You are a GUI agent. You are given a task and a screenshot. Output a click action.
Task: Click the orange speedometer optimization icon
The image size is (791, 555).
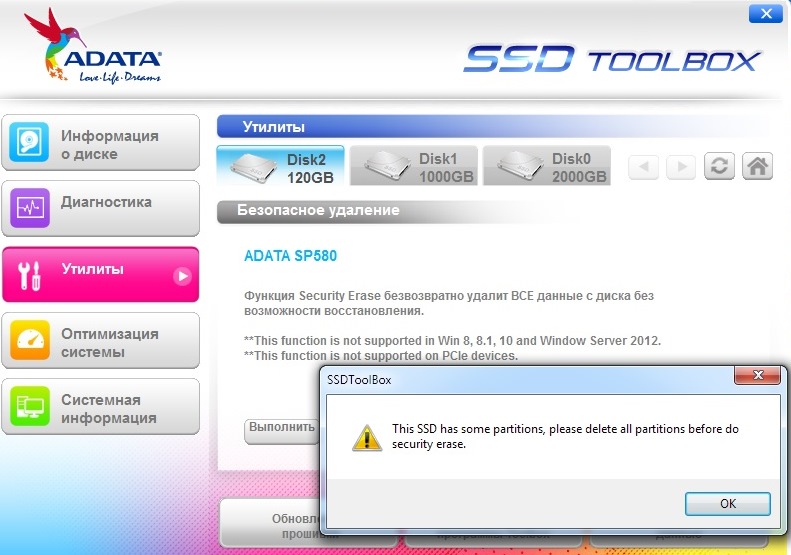point(29,340)
